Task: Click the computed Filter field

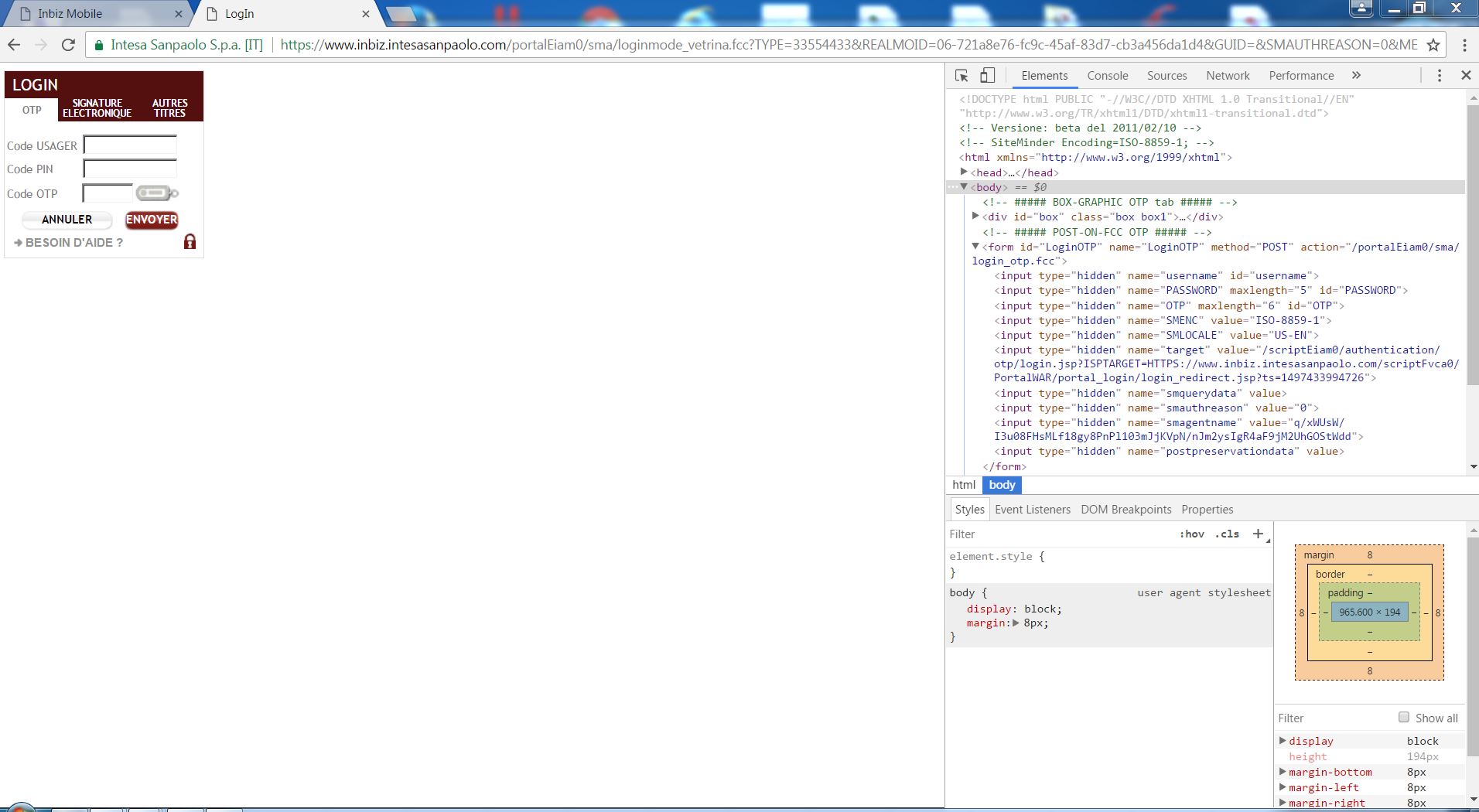Action: (x=1334, y=718)
